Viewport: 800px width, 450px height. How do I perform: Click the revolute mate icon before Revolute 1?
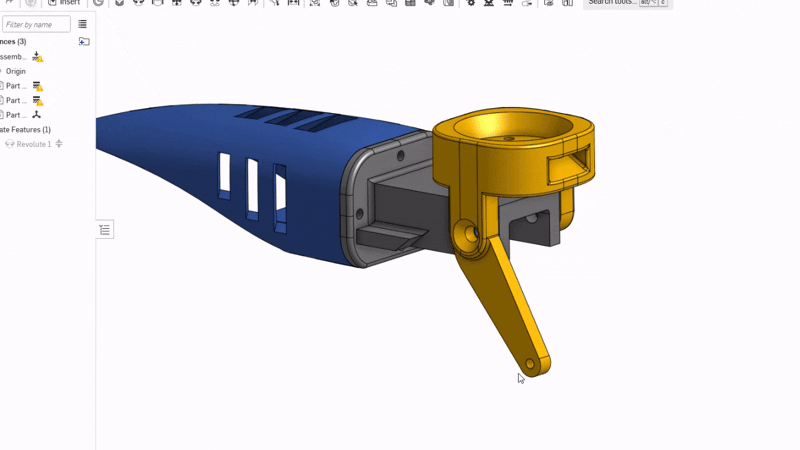[10, 144]
